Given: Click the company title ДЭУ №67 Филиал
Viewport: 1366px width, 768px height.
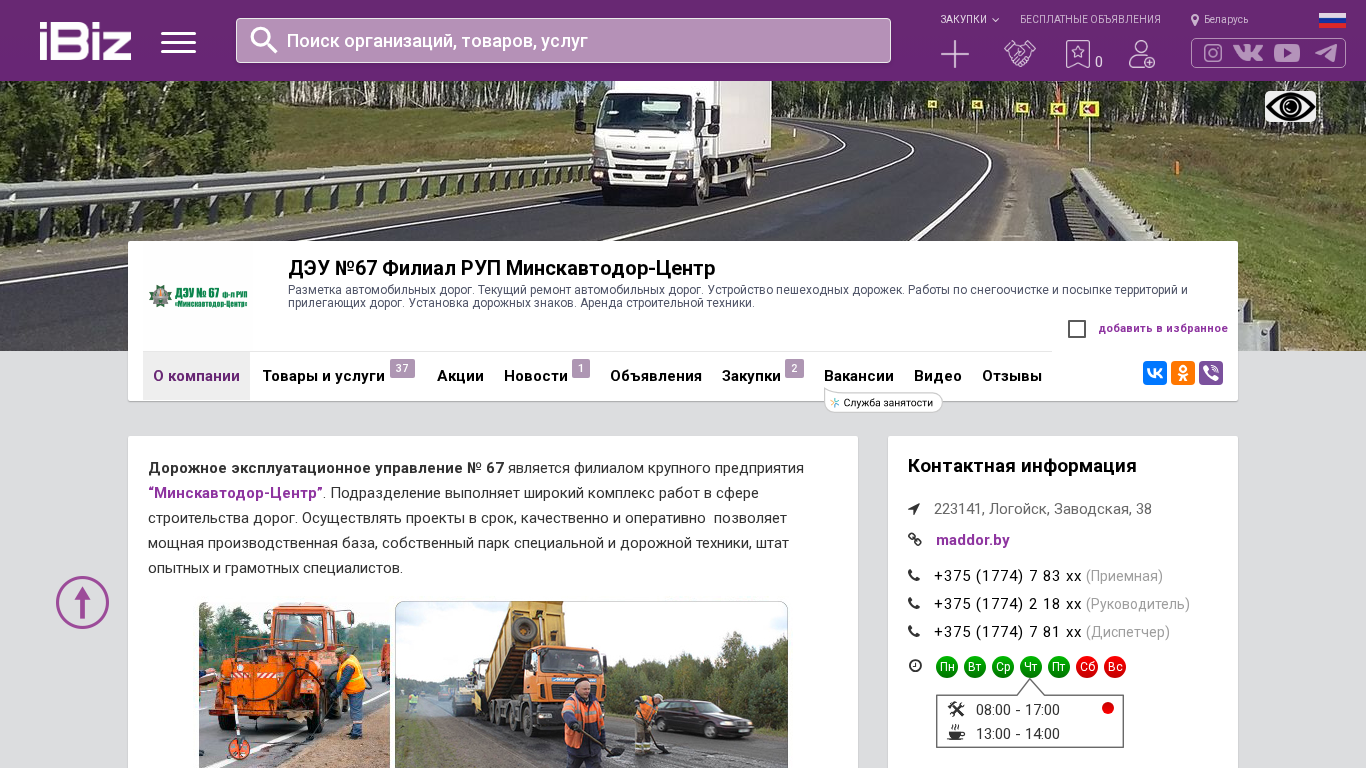Looking at the screenshot, I should tap(502, 268).
